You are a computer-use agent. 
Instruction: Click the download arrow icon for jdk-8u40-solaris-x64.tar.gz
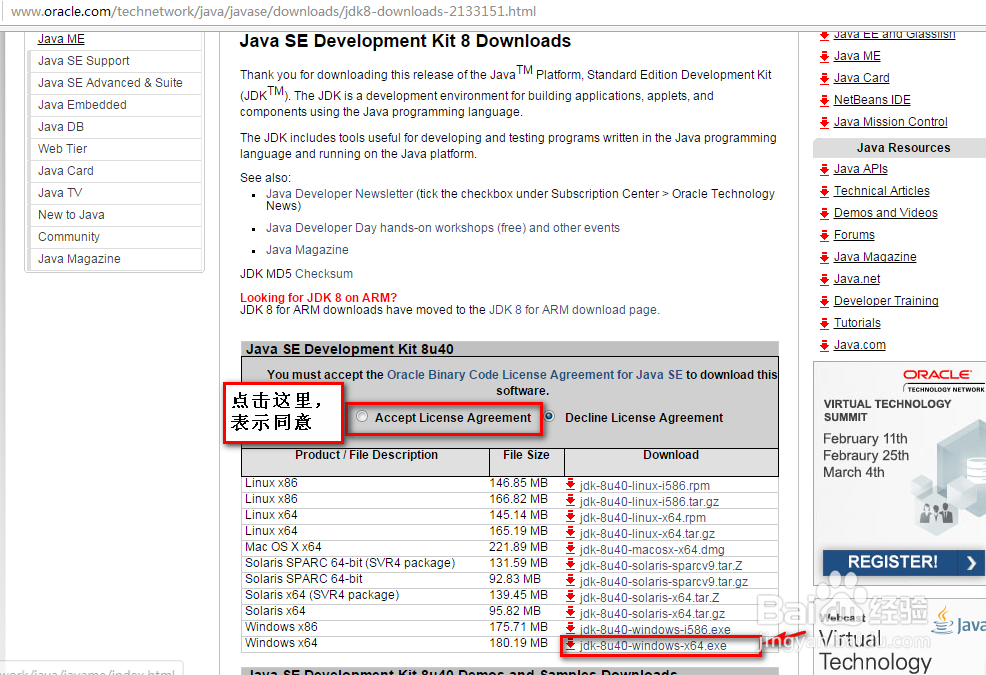(570, 613)
